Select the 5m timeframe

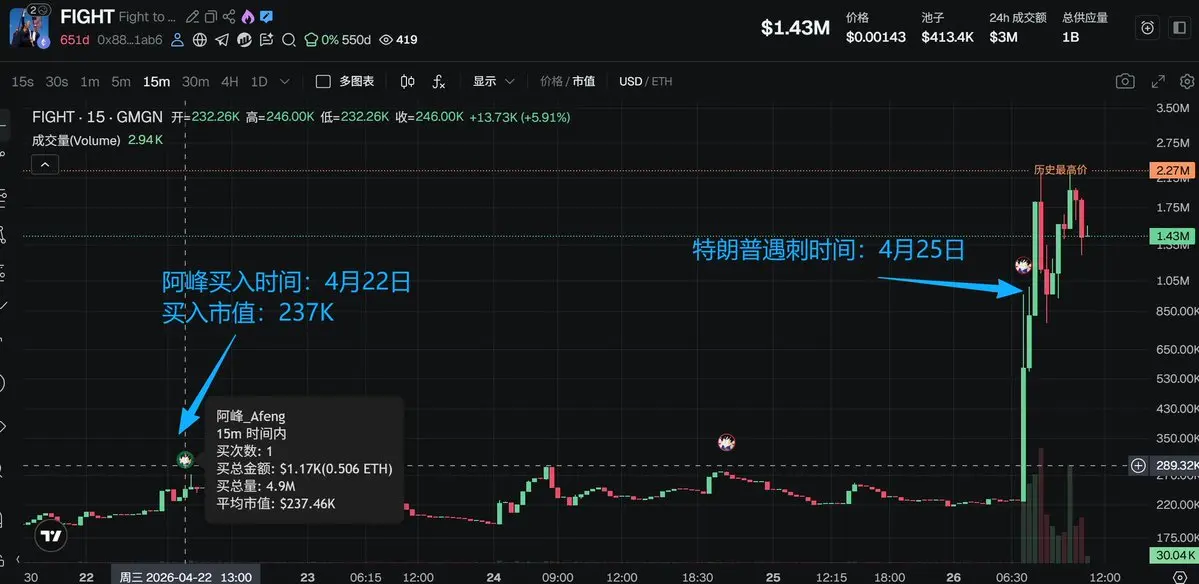click(121, 81)
